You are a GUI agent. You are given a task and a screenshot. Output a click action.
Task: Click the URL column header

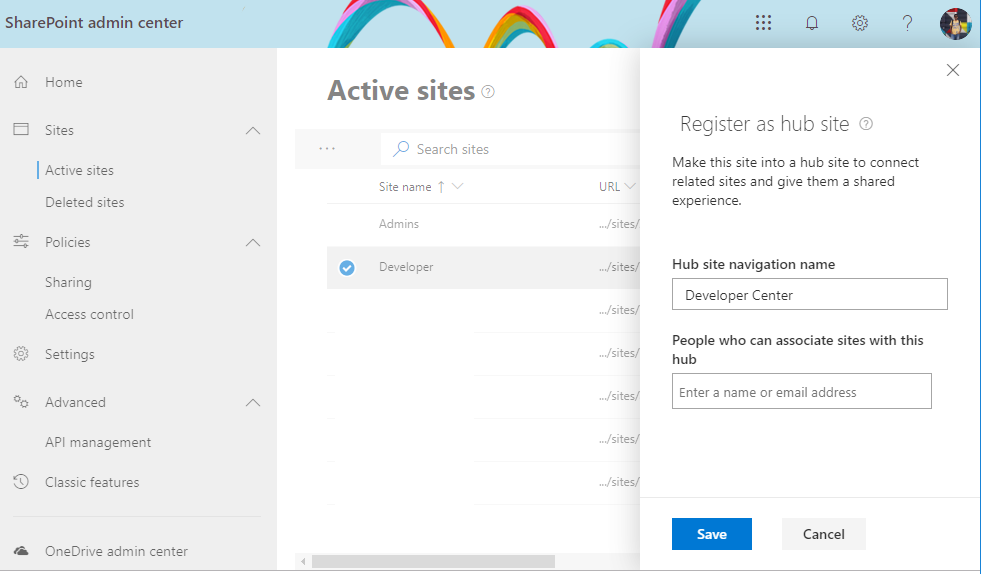point(609,187)
